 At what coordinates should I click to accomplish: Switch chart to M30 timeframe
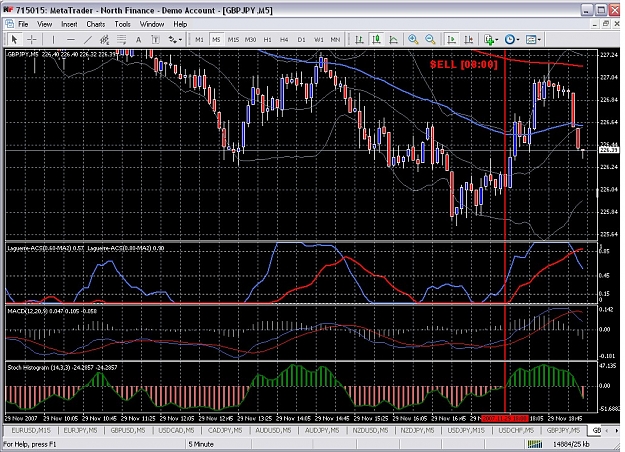point(250,39)
